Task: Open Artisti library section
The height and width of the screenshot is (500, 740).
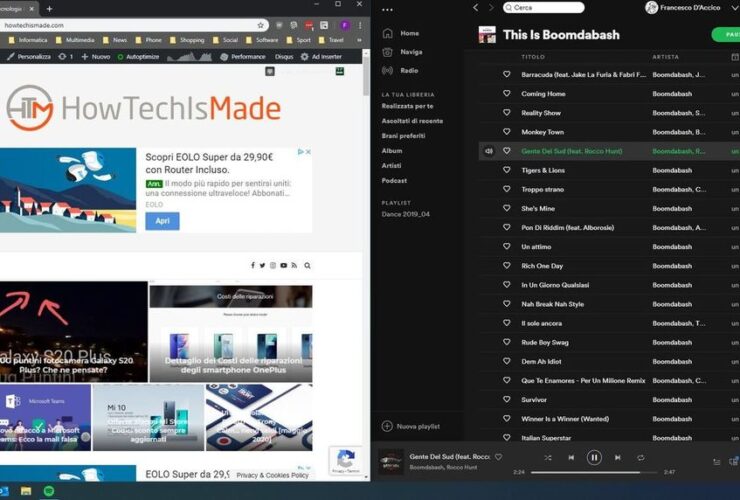Action: [391, 166]
